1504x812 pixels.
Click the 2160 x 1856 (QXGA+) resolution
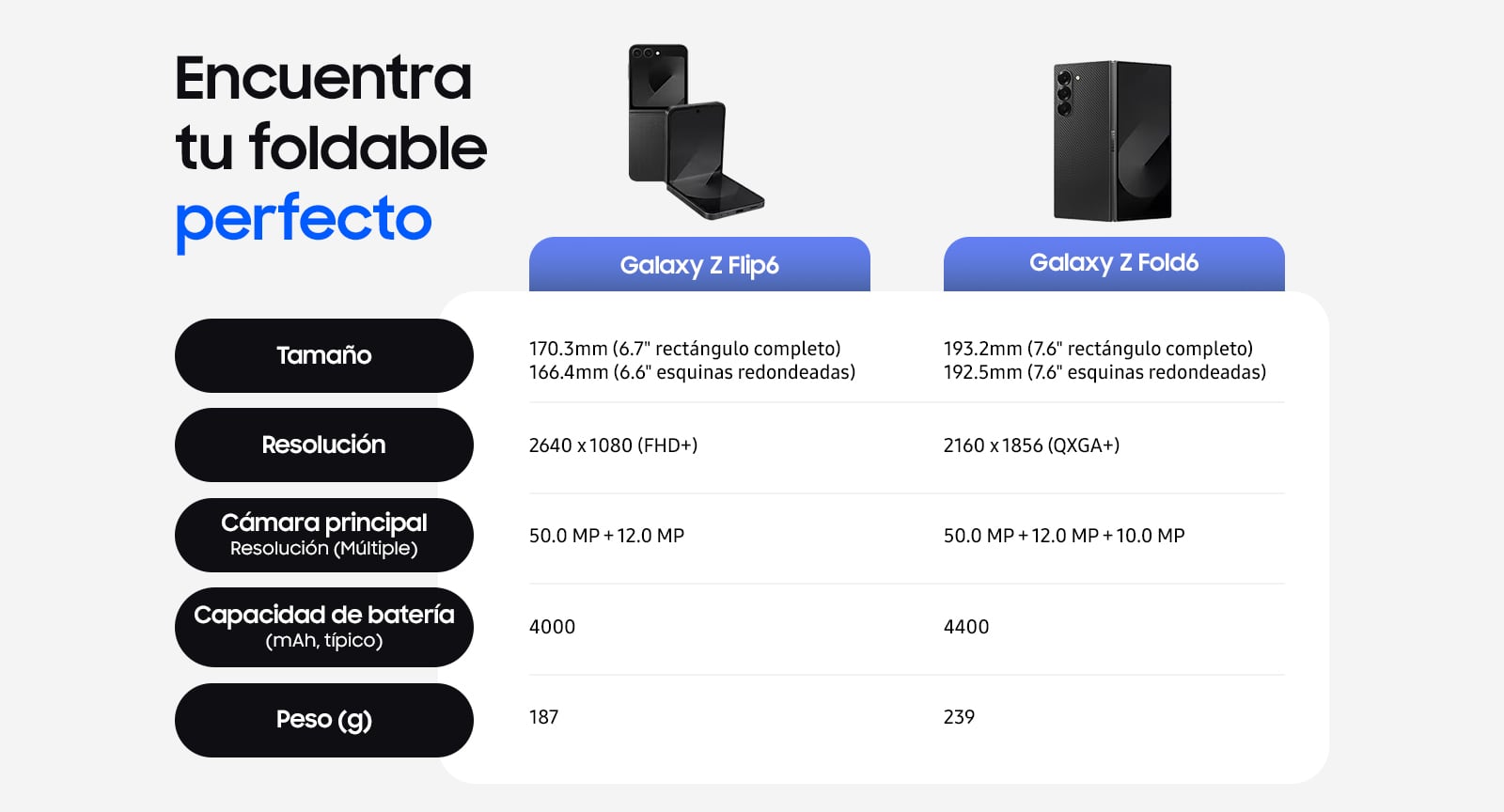(x=1031, y=445)
